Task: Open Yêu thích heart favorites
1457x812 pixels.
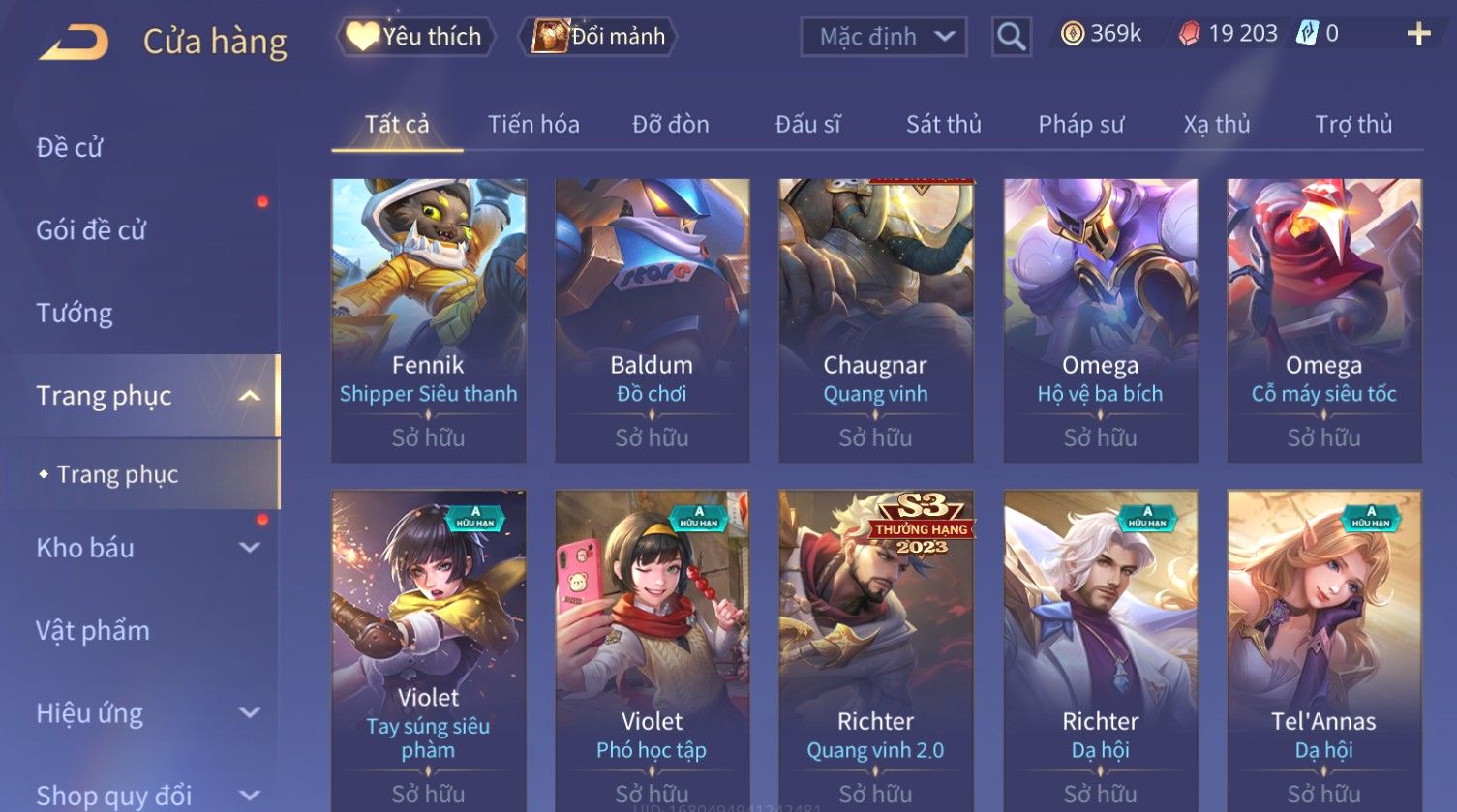Action: (416, 37)
